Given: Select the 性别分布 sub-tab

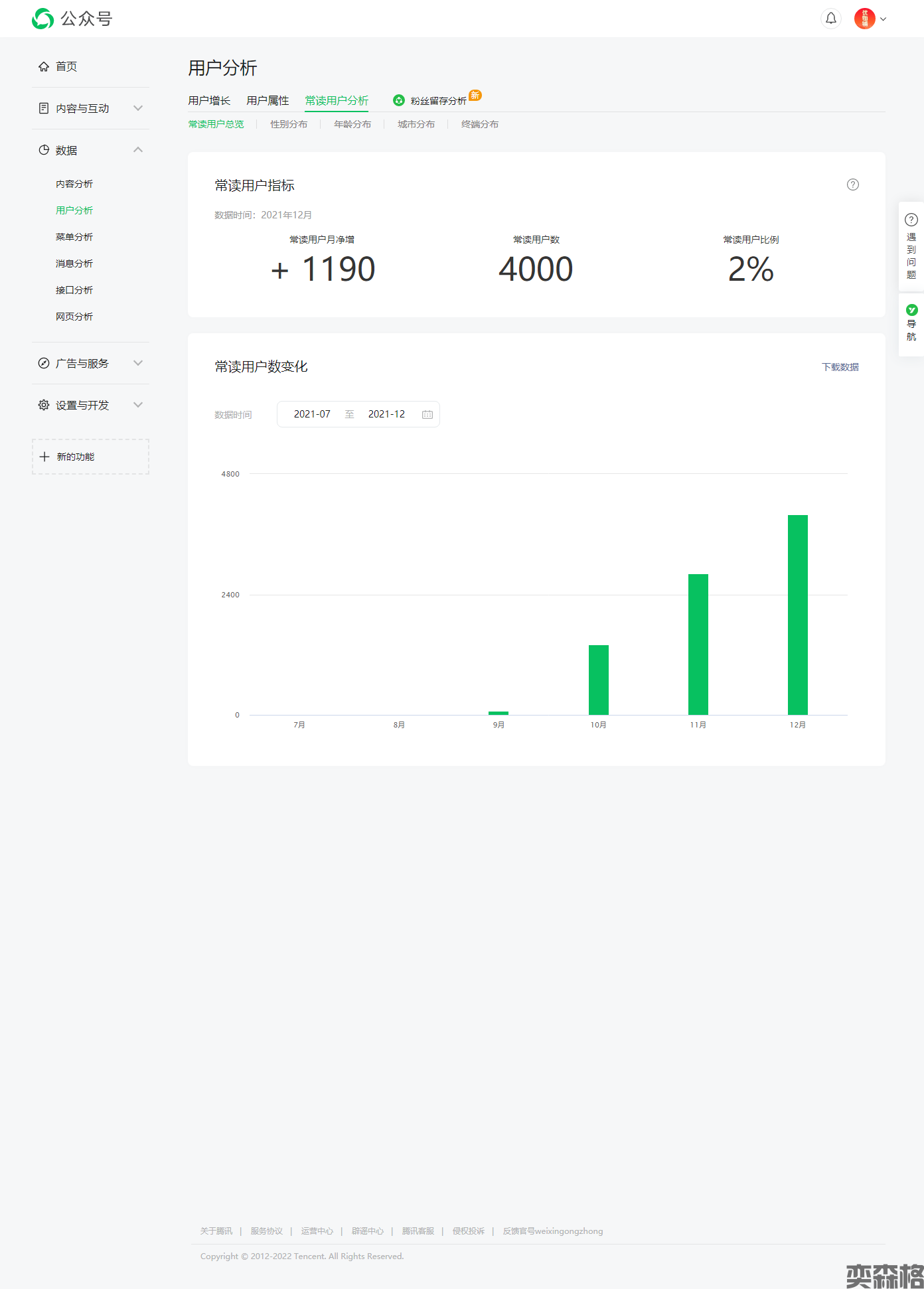Looking at the screenshot, I should coord(289,124).
